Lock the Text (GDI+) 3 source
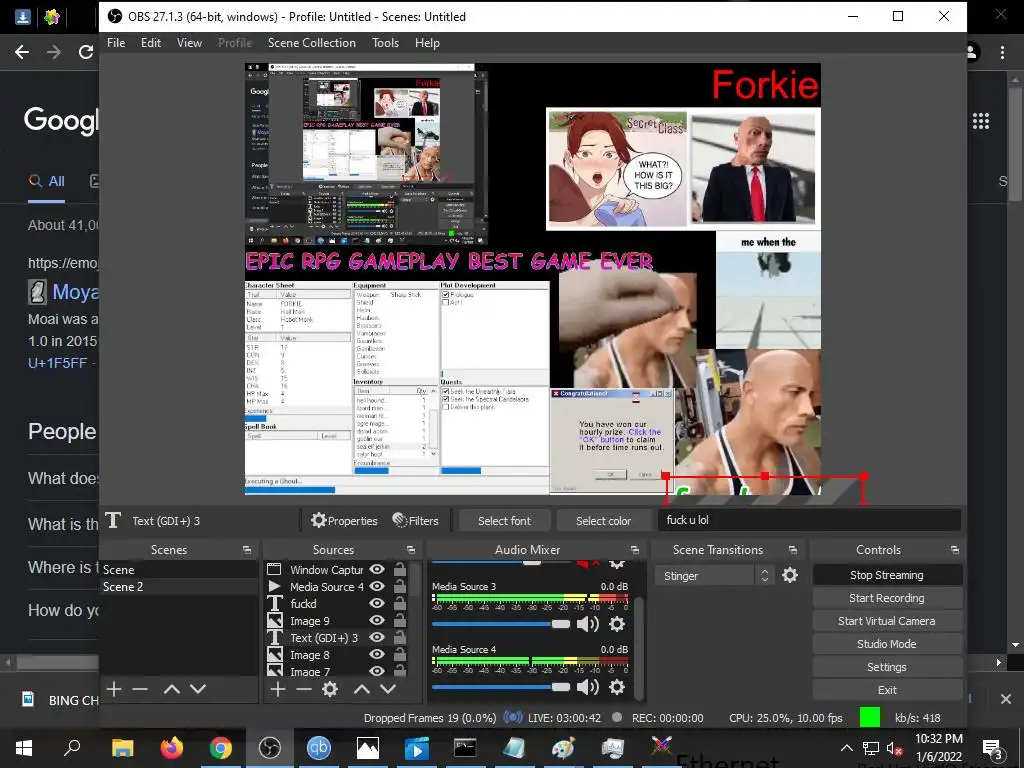This screenshot has height=768, width=1024. [400, 637]
